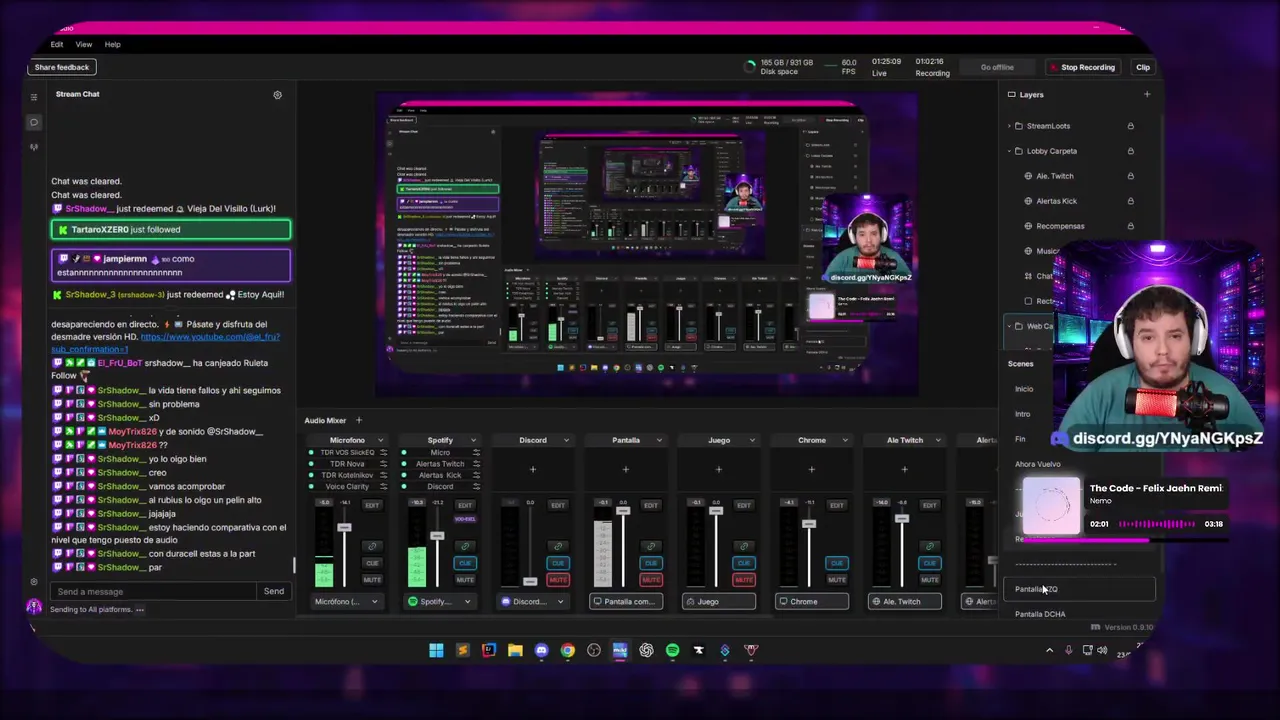Toggle the link icon on Microfono channel
Image resolution: width=1280 pixels, height=720 pixels.
(x=372, y=546)
